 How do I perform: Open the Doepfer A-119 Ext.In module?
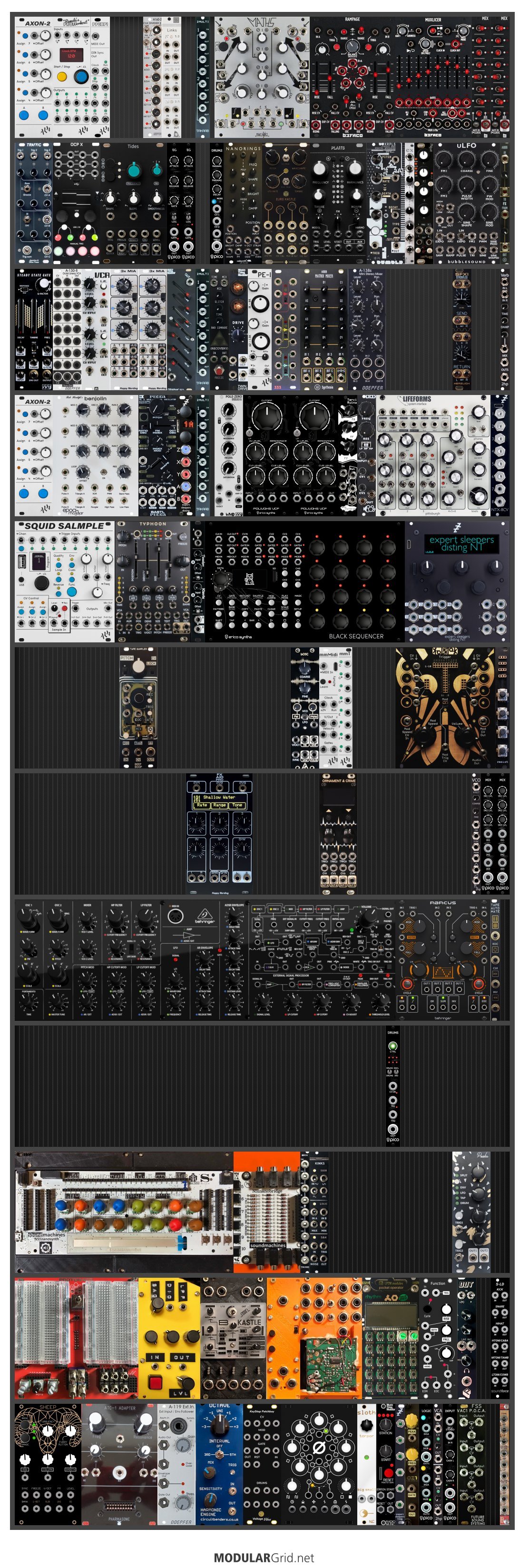[176, 1464]
